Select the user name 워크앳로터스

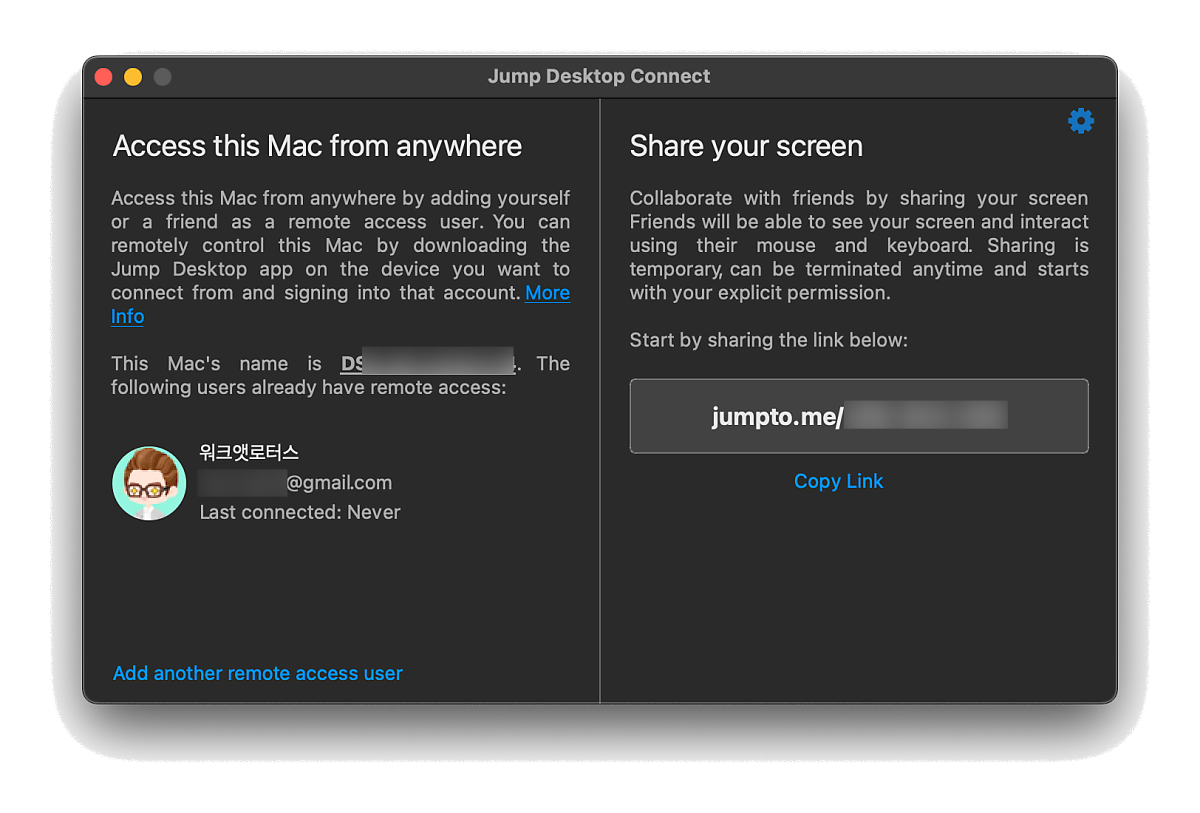[249, 453]
